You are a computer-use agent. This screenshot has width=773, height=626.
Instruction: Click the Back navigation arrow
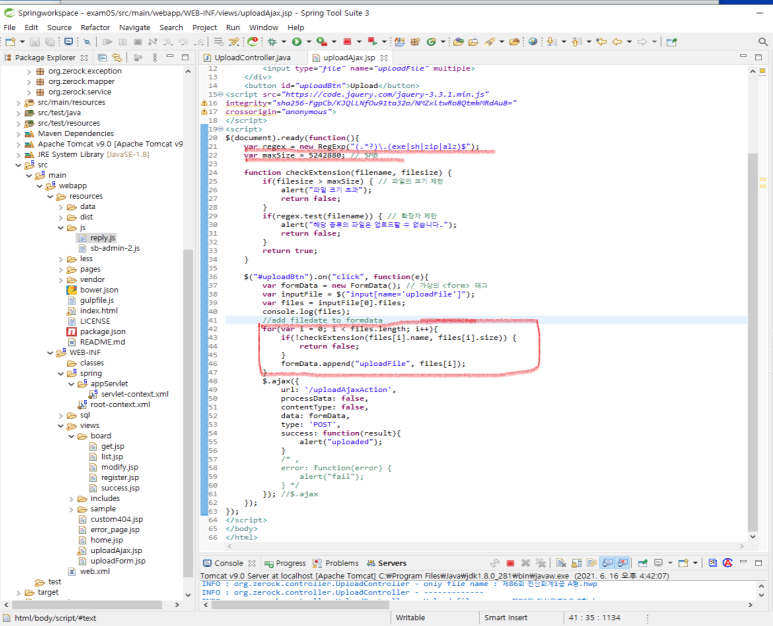click(x=617, y=42)
